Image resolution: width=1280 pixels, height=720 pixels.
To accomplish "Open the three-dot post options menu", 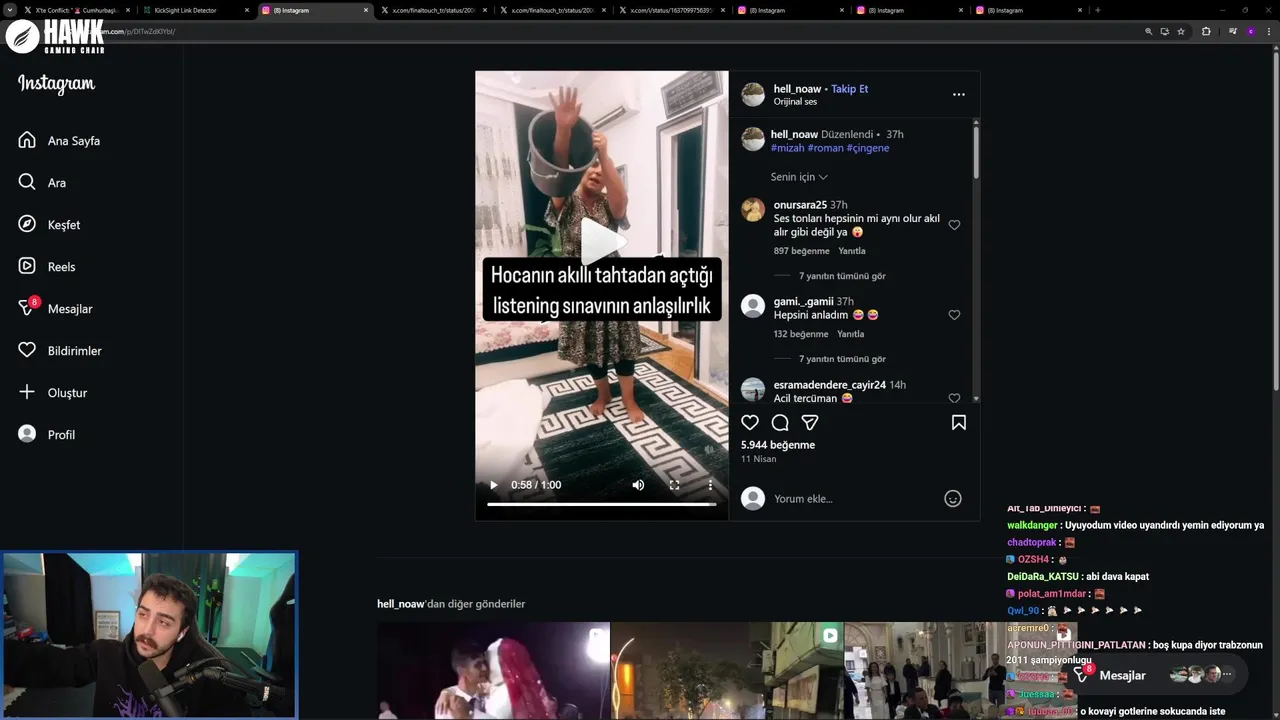I will (958, 95).
